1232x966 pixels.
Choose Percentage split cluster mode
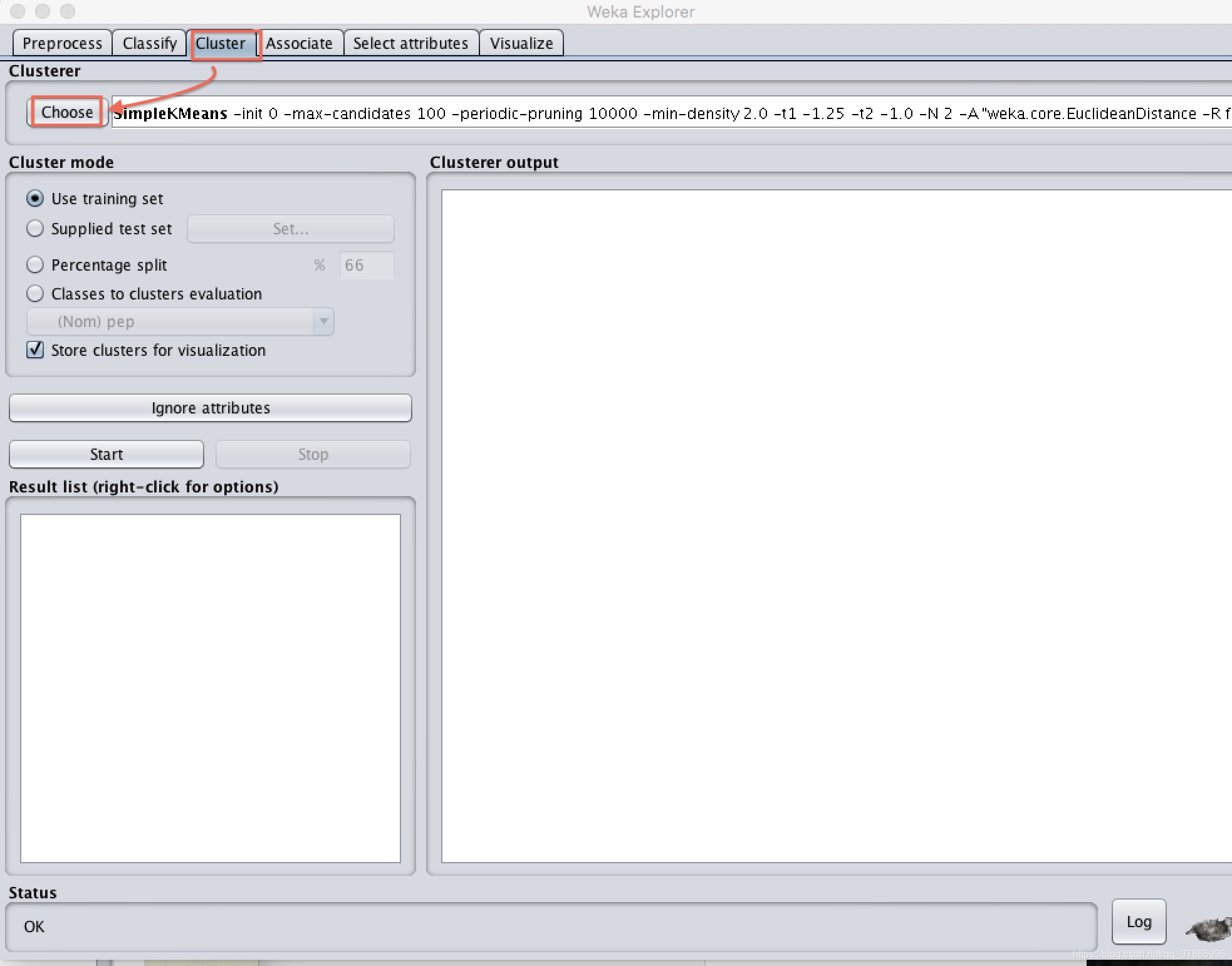(x=35, y=265)
